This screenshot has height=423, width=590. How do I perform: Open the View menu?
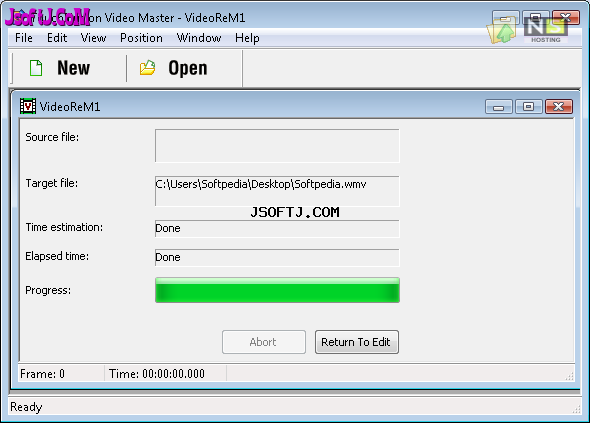point(93,38)
